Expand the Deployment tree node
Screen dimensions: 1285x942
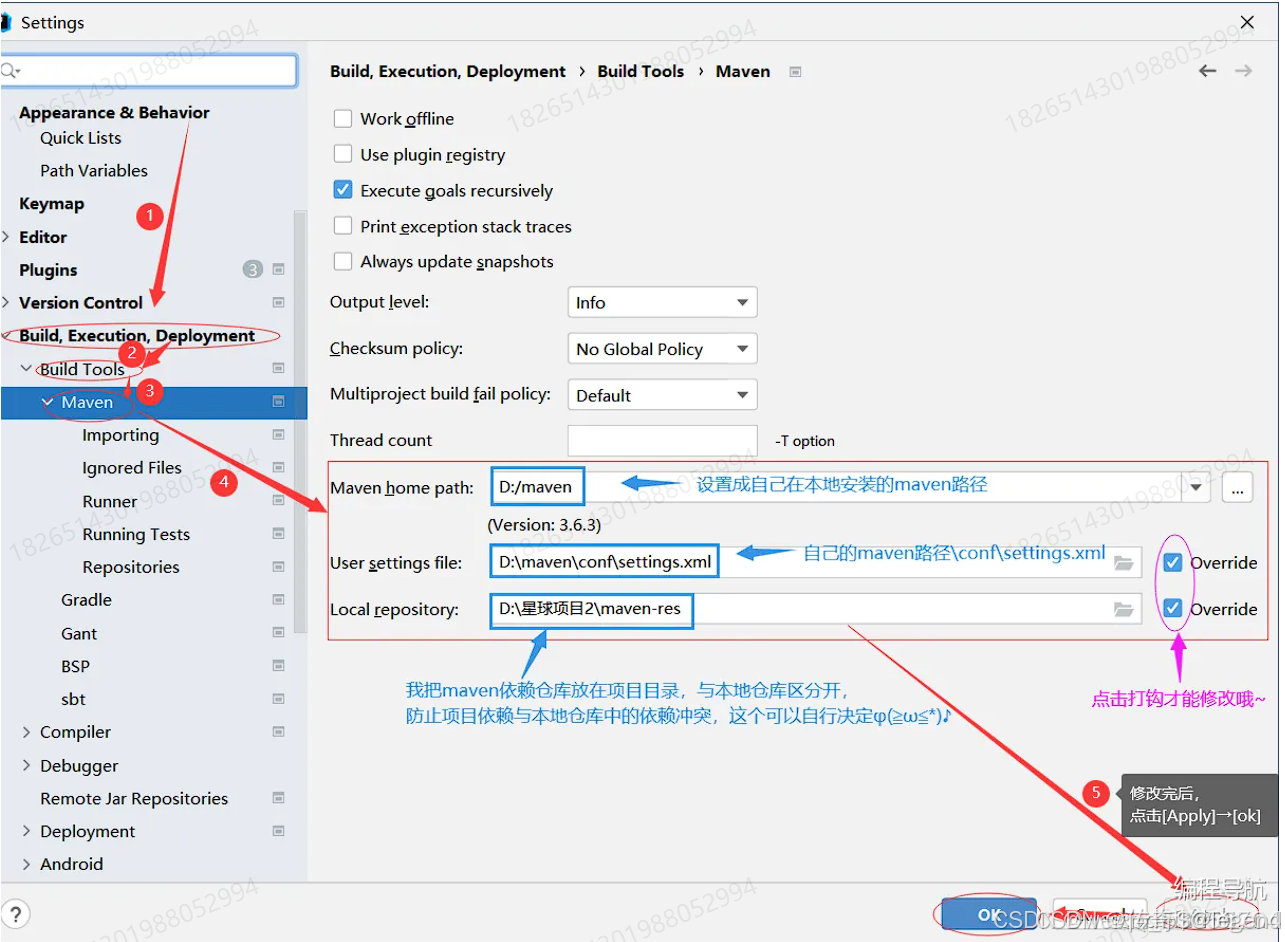(x=26, y=831)
